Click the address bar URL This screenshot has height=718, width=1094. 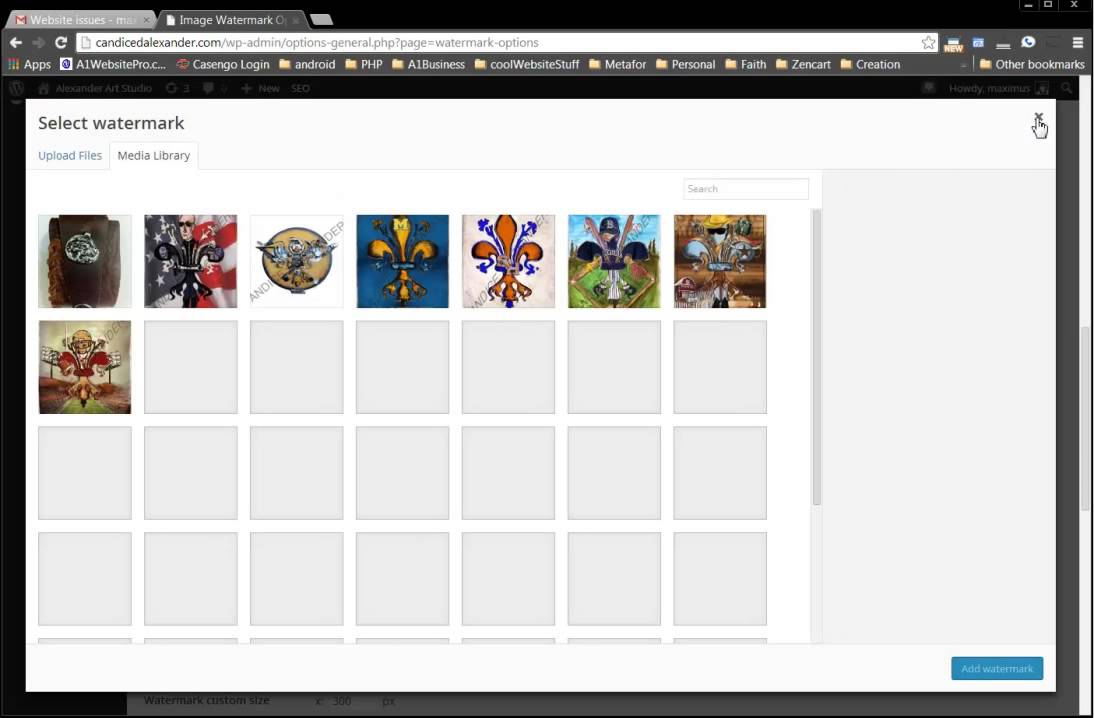click(317, 43)
